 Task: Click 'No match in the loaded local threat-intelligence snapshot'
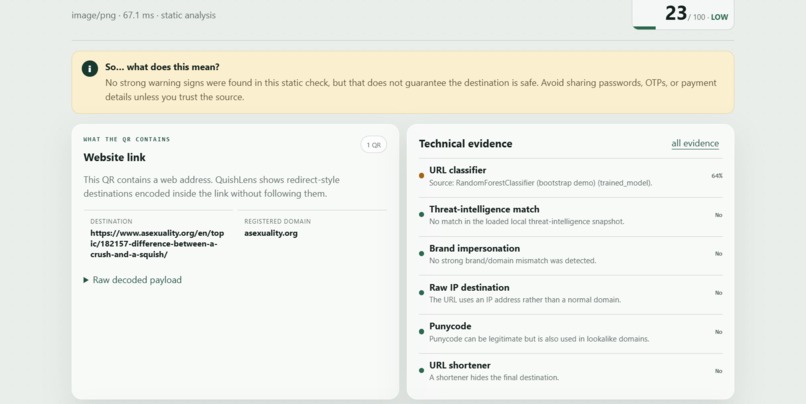(527, 222)
